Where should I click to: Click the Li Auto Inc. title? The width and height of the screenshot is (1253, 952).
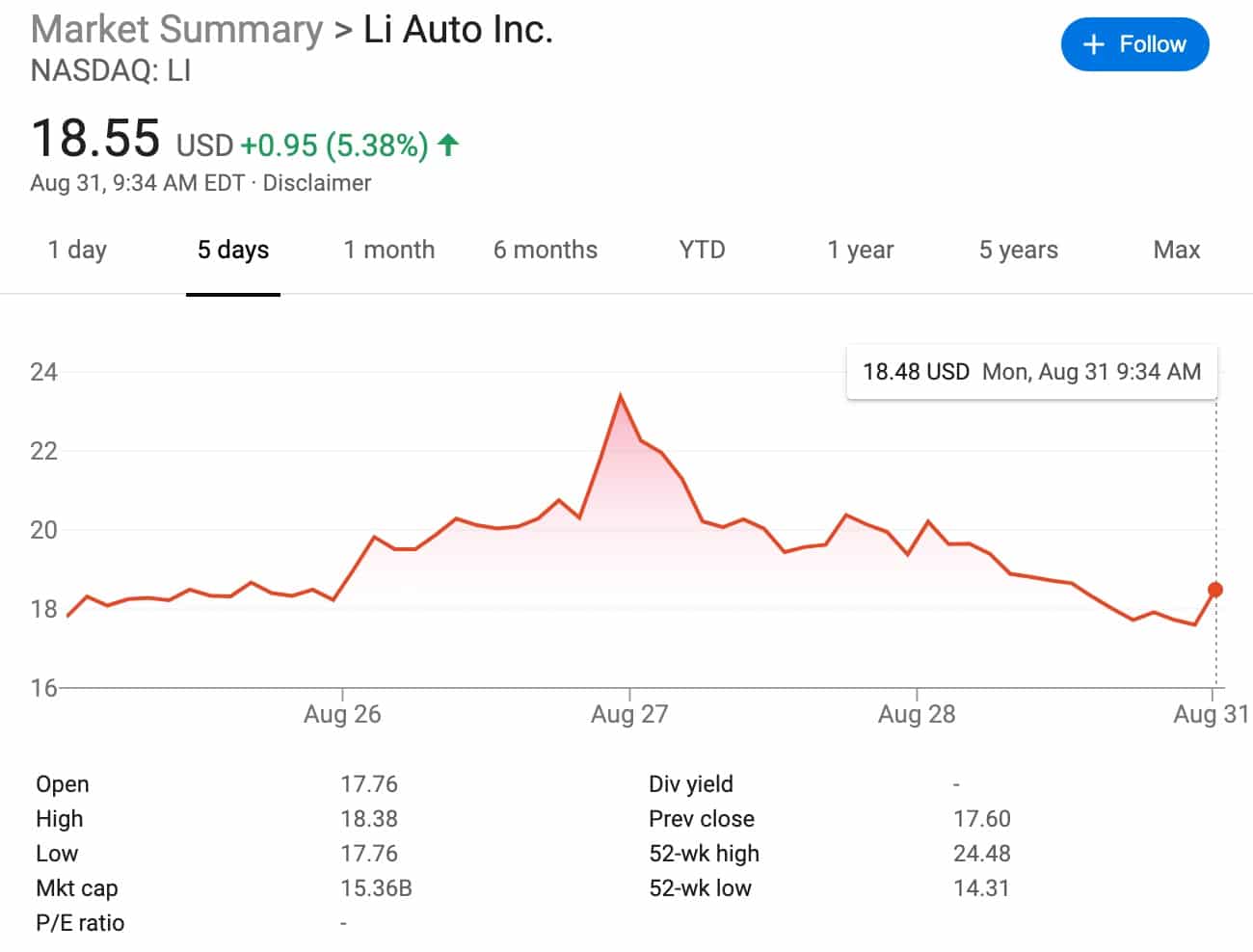coord(461,29)
